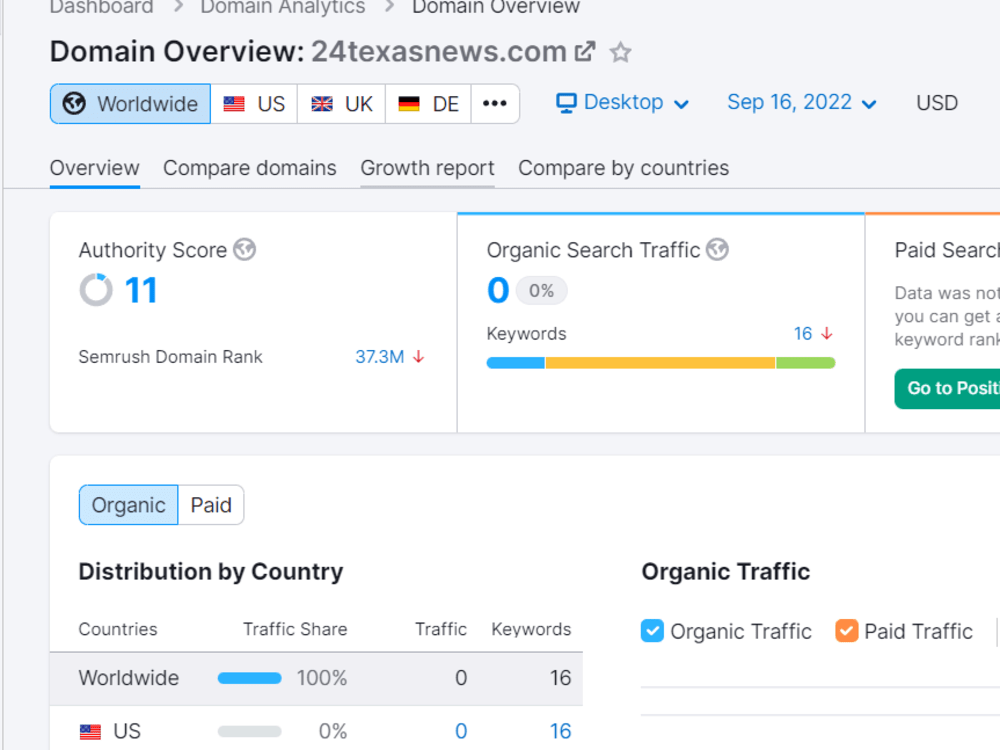Select the Paid toggle tab
The height and width of the screenshot is (750, 1000).
211,505
